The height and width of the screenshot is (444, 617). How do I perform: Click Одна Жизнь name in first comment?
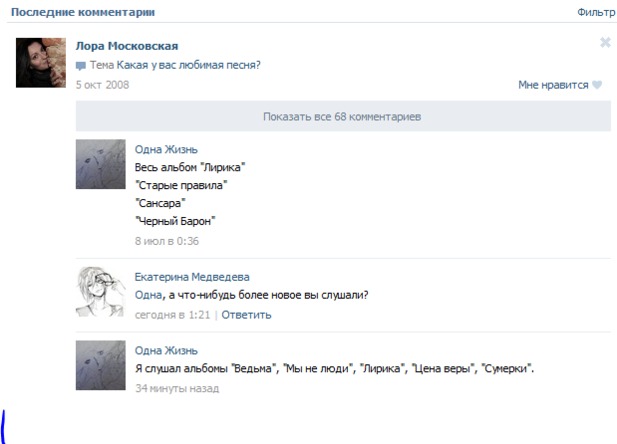(166, 150)
